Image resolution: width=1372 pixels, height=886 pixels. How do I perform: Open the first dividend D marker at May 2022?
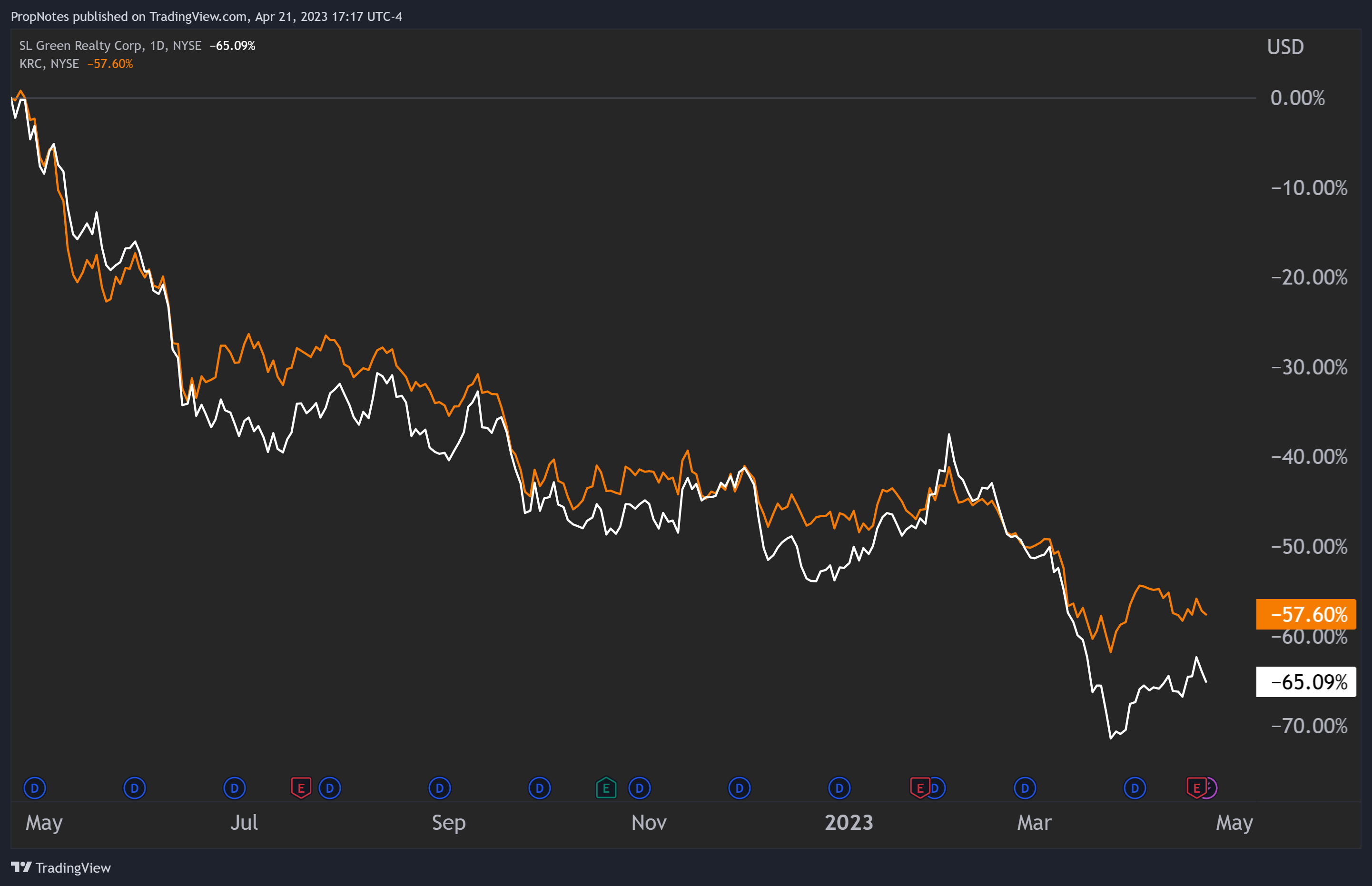35,788
